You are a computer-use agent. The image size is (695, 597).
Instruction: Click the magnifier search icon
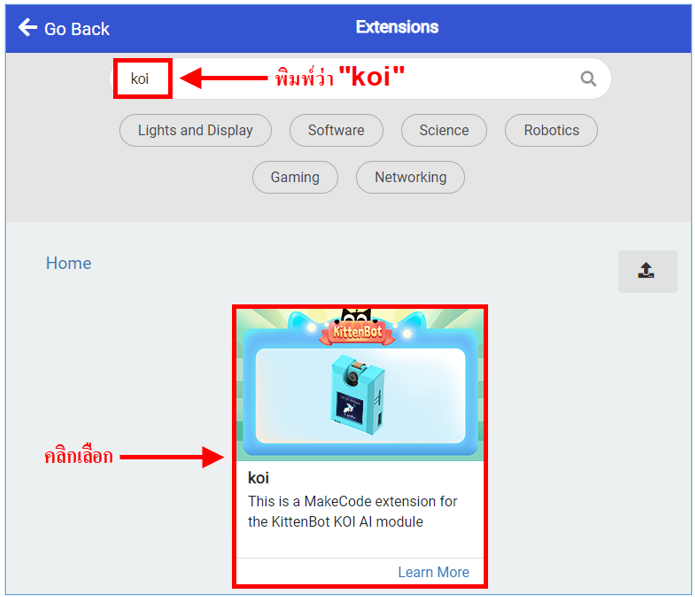[588, 79]
